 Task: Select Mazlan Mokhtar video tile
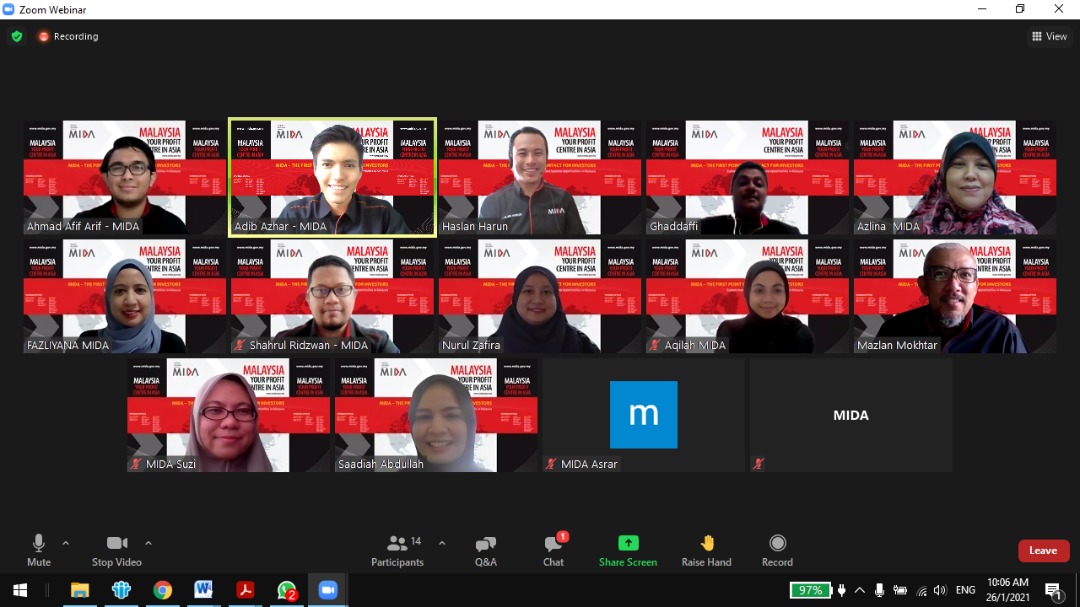[955, 296]
